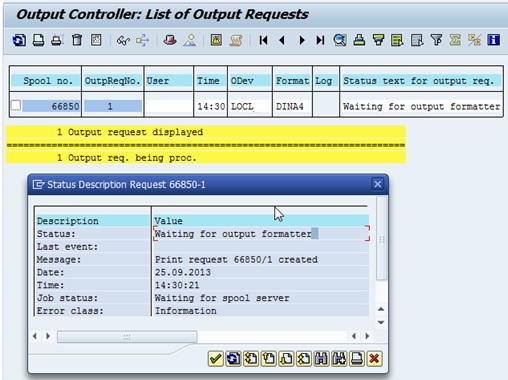Click the upward-stacked sort icon next to magnifier

pos(359,40)
